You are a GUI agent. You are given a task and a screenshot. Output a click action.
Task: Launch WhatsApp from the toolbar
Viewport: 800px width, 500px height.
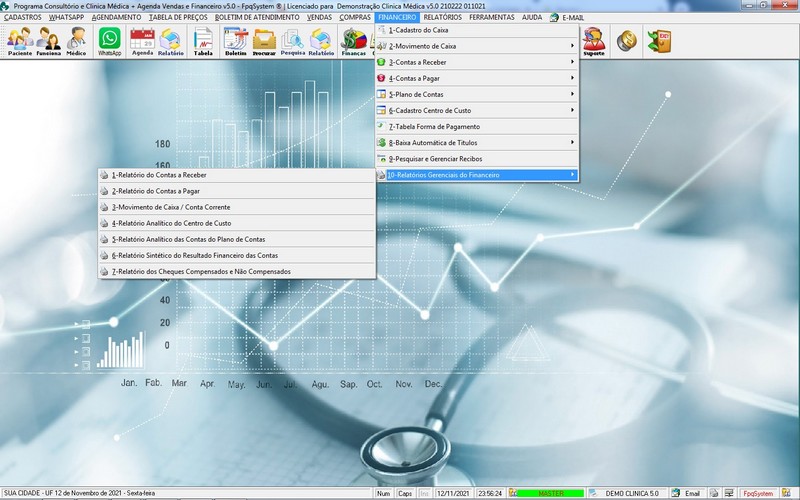109,41
